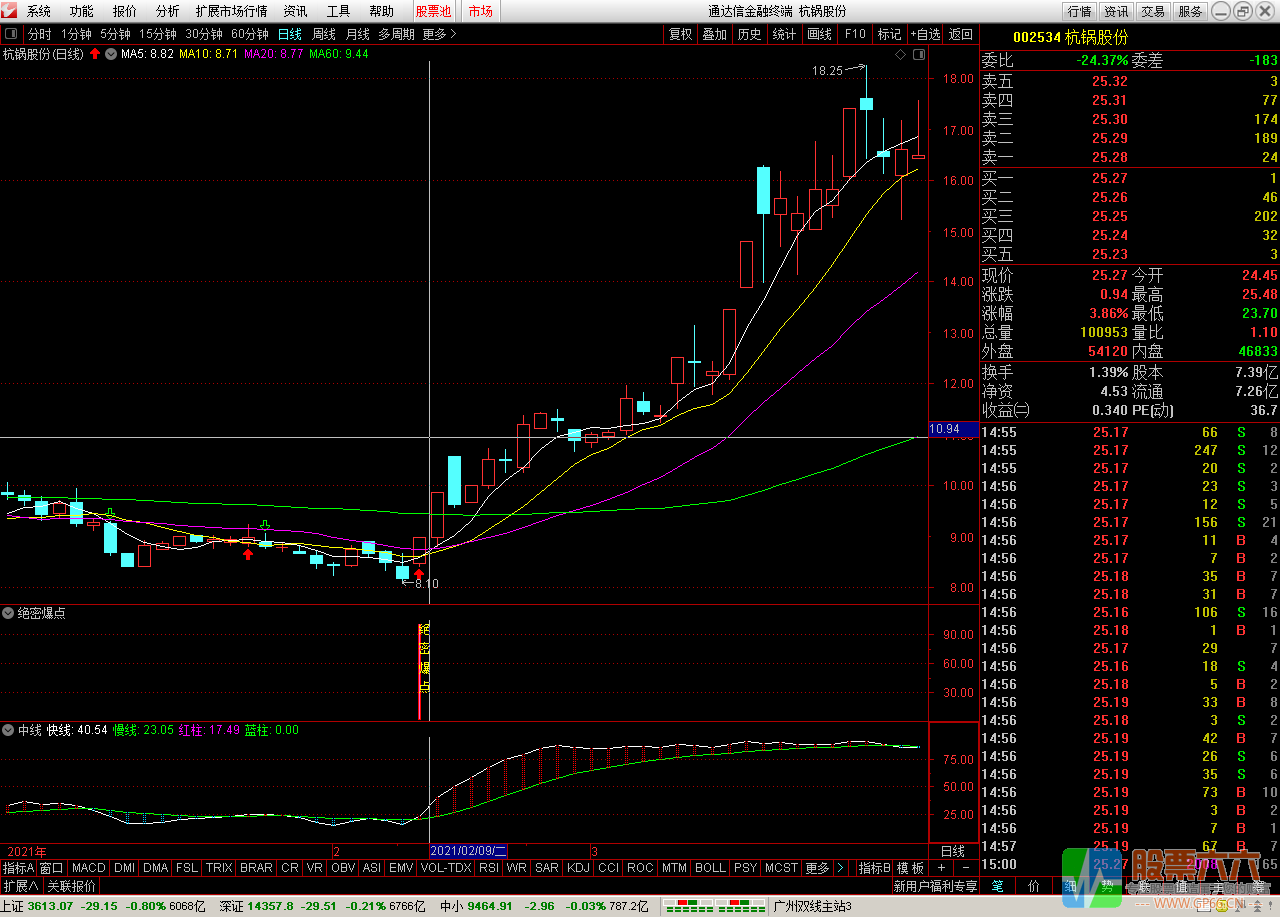Click the 服务 button at top right
The width and height of the screenshot is (1280, 918).
1190,11
